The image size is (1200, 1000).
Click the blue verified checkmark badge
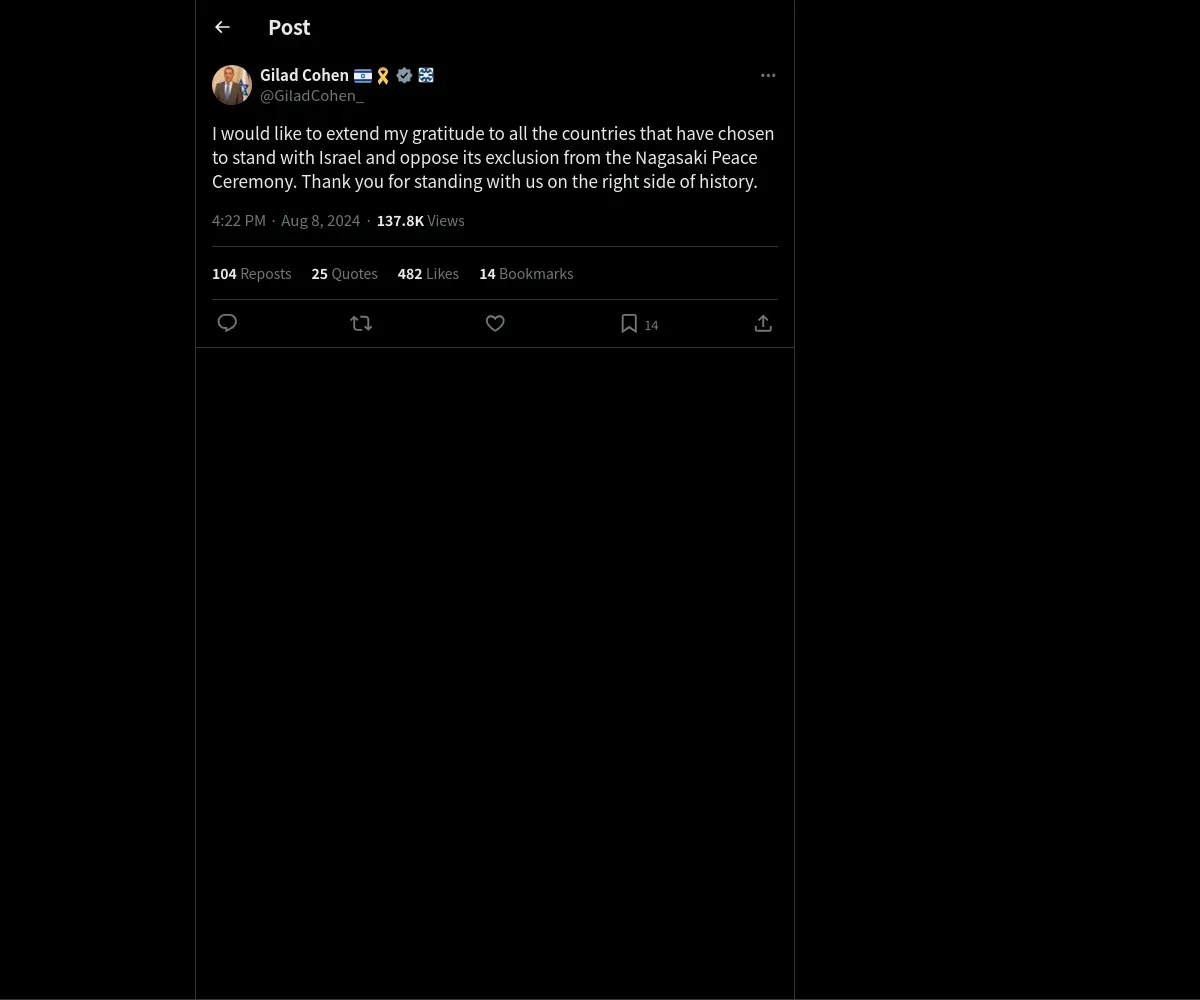404,75
